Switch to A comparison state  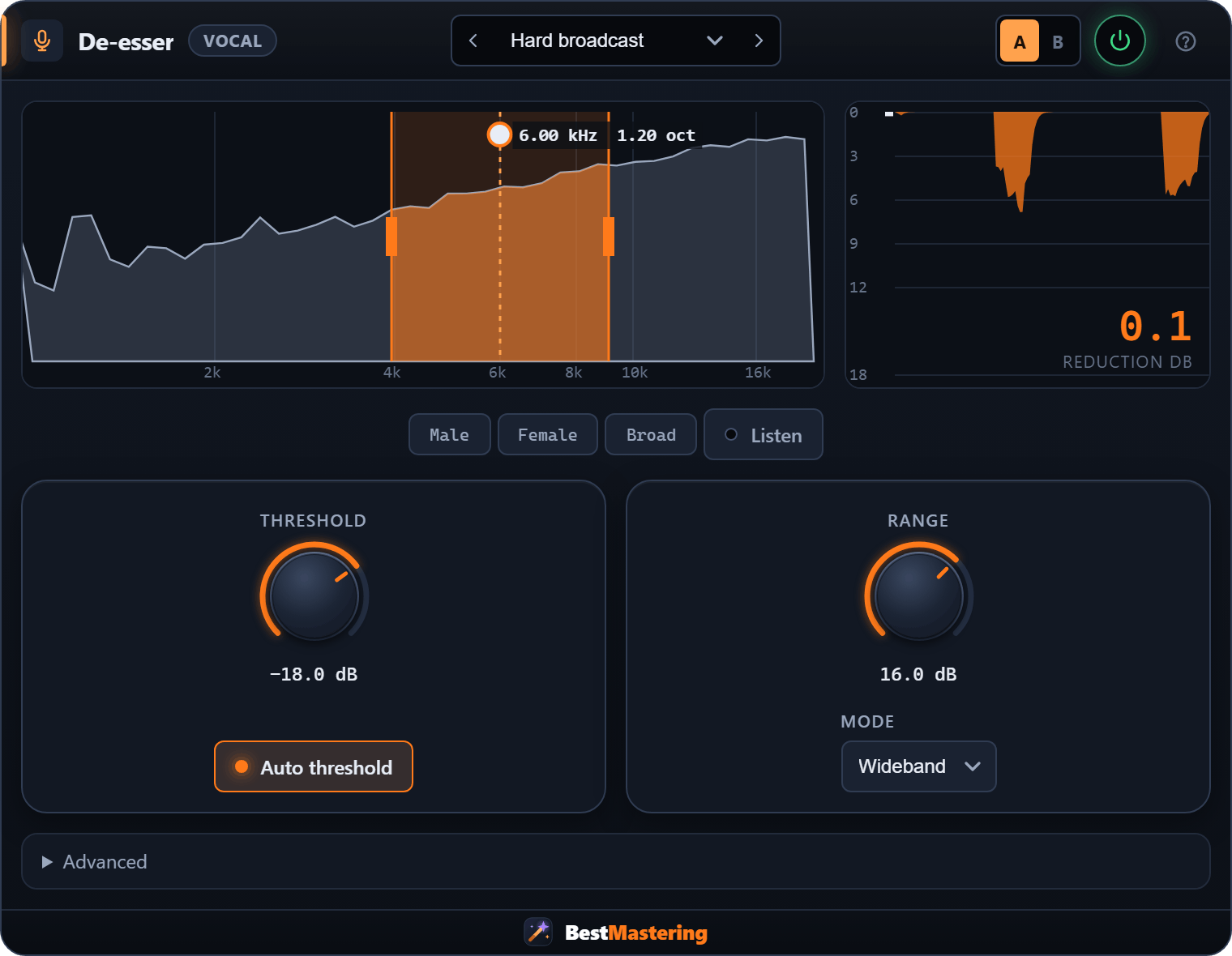click(1020, 41)
